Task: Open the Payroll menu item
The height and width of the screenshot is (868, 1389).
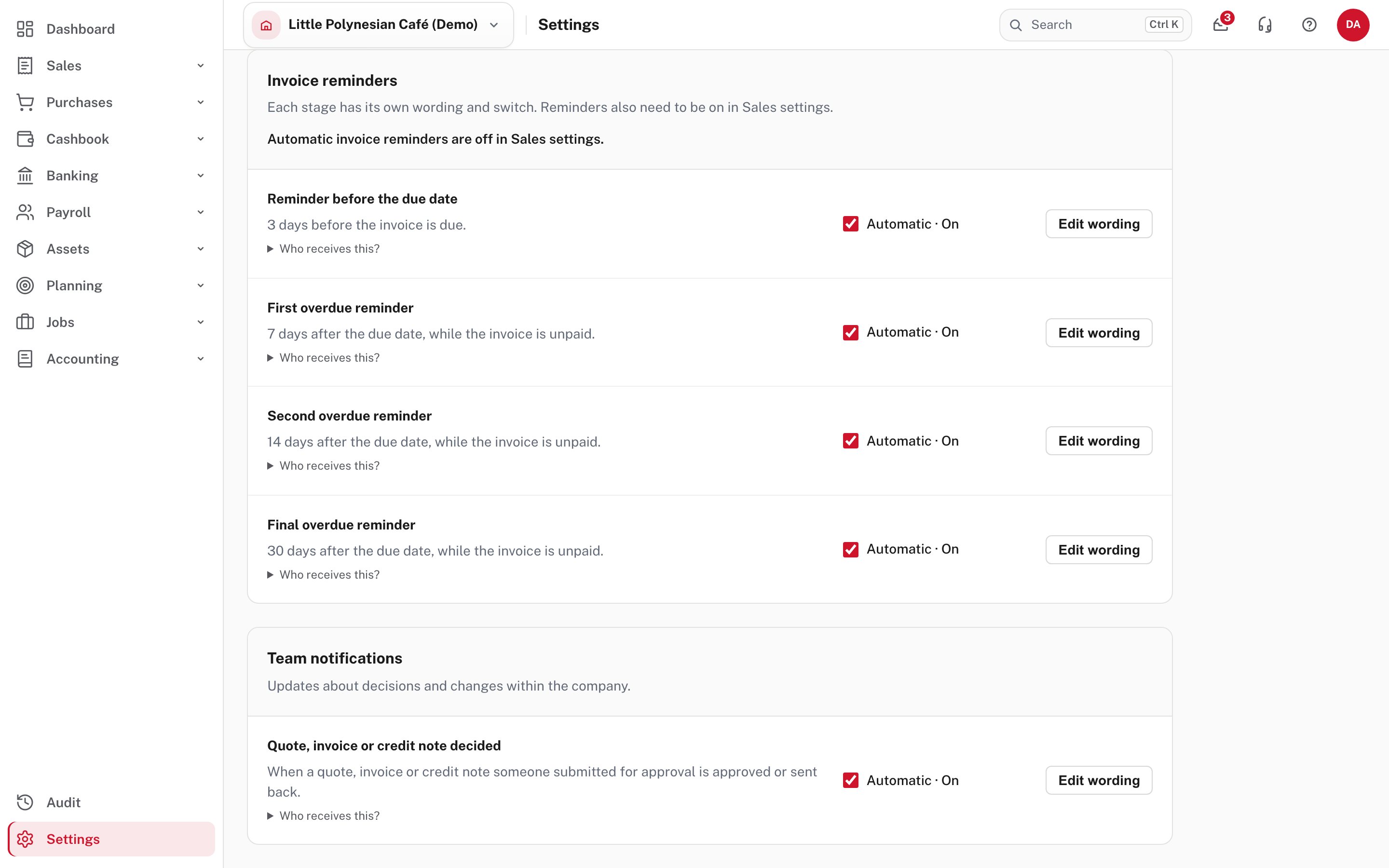Action: pos(111,212)
